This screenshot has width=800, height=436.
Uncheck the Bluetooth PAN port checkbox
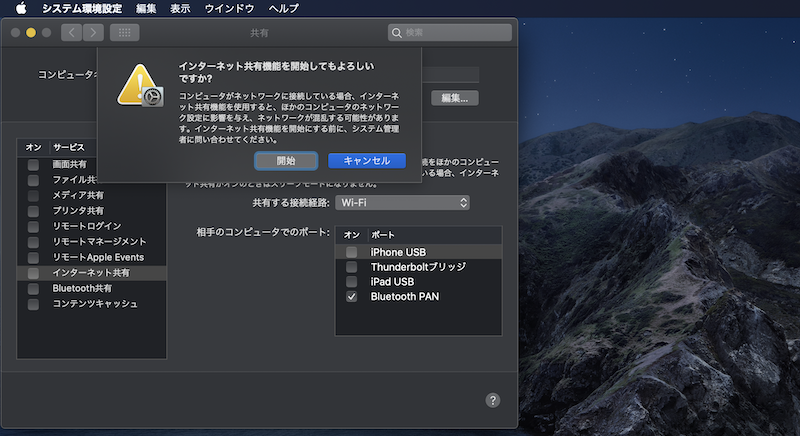pos(351,297)
